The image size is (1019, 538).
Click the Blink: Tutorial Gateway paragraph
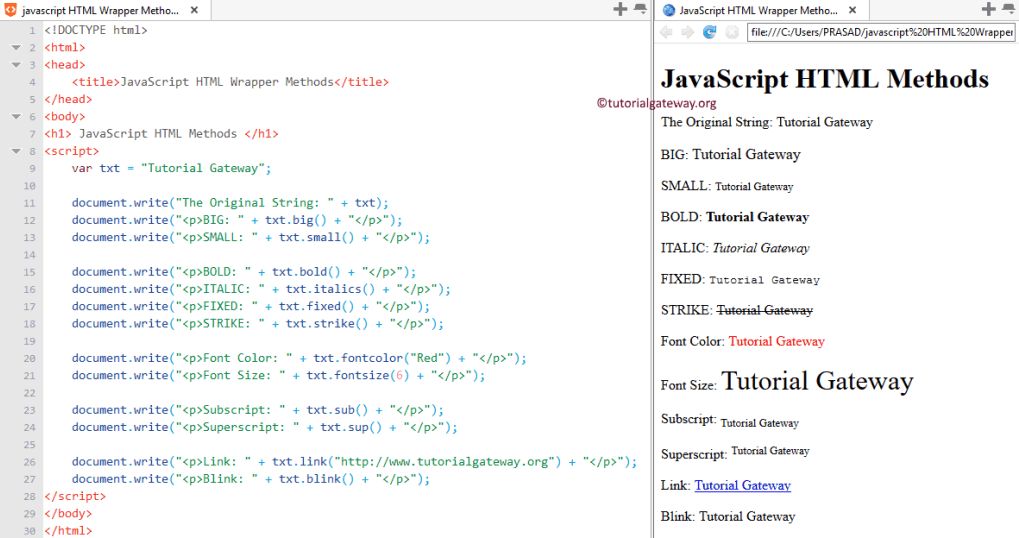coord(728,517)
